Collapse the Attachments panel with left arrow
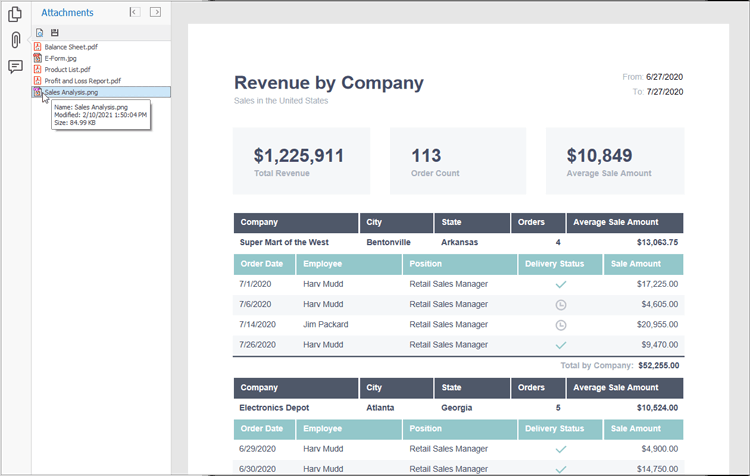 click(135, 12)
